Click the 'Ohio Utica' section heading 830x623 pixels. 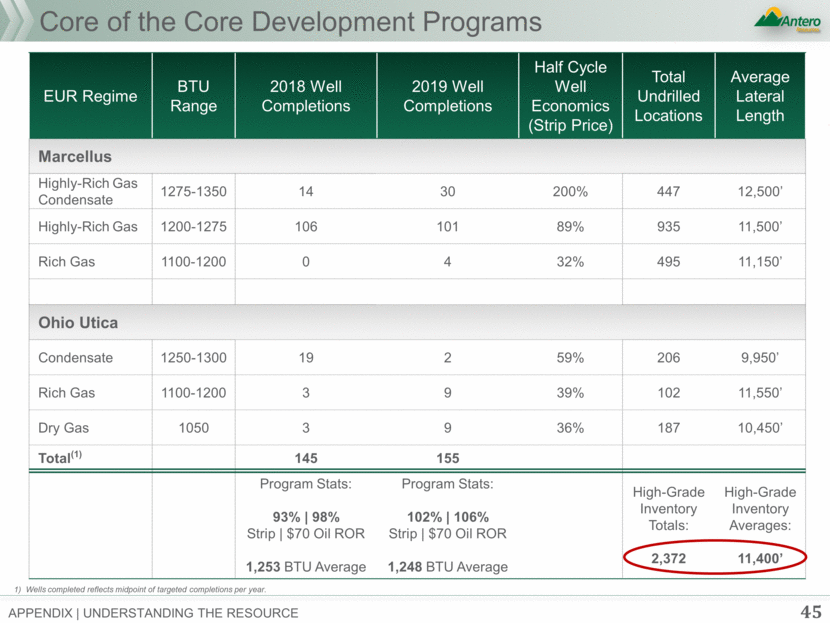[x=78, y=323]
